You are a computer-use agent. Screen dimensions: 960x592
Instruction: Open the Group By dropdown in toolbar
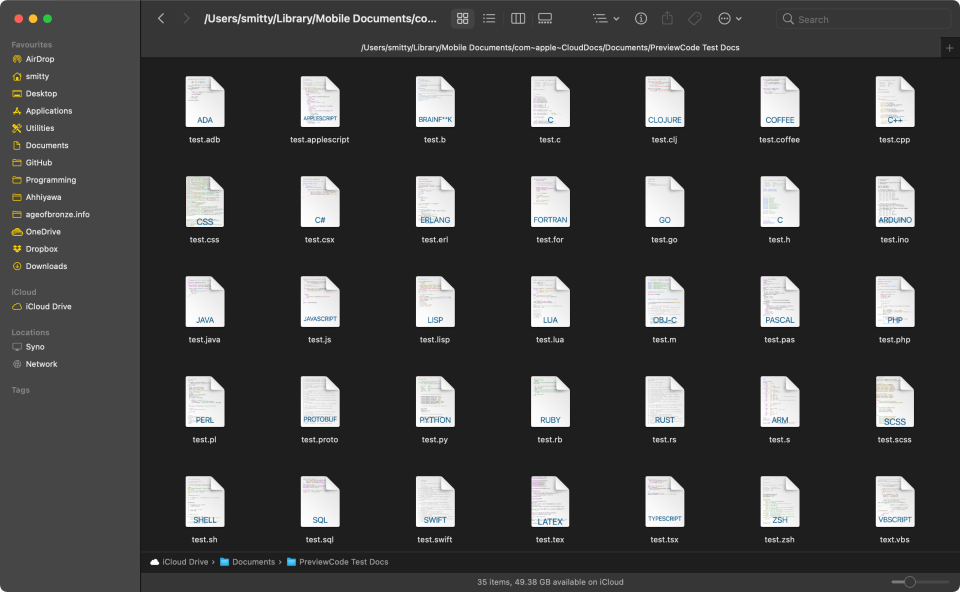point(605,19)
